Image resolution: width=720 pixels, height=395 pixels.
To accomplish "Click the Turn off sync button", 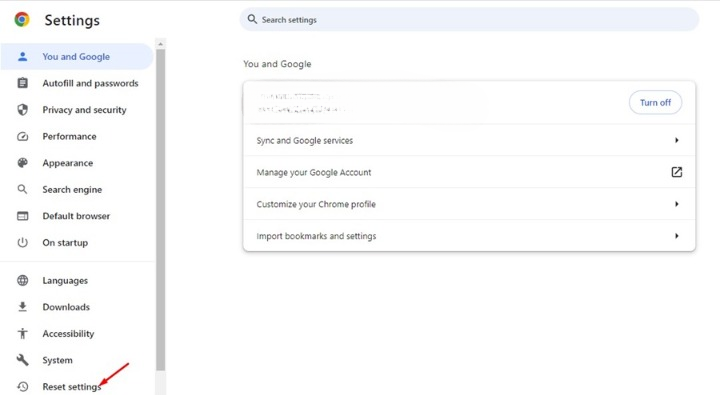I will [655, 102].
